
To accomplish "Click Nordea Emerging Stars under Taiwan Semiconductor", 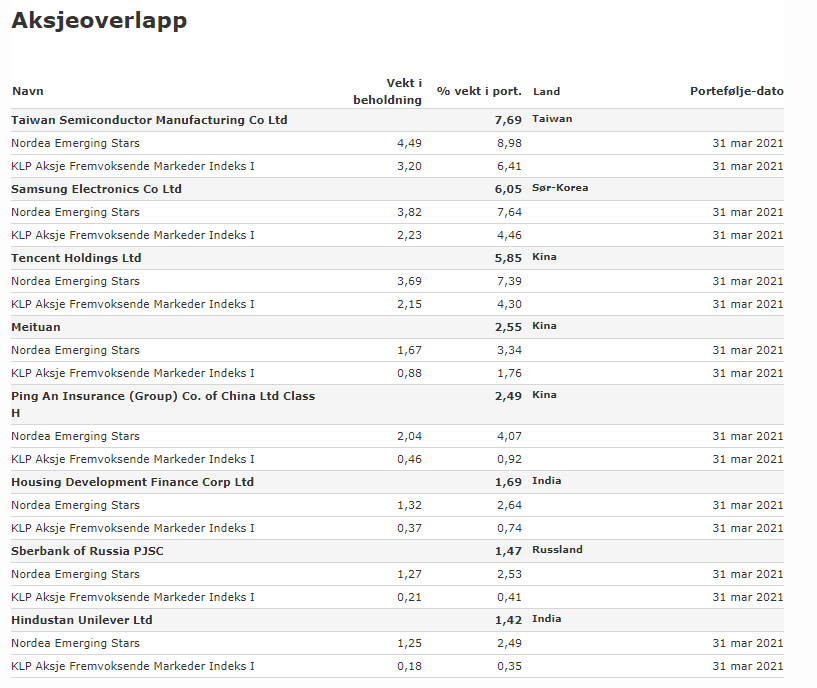I will click(76, 143).
